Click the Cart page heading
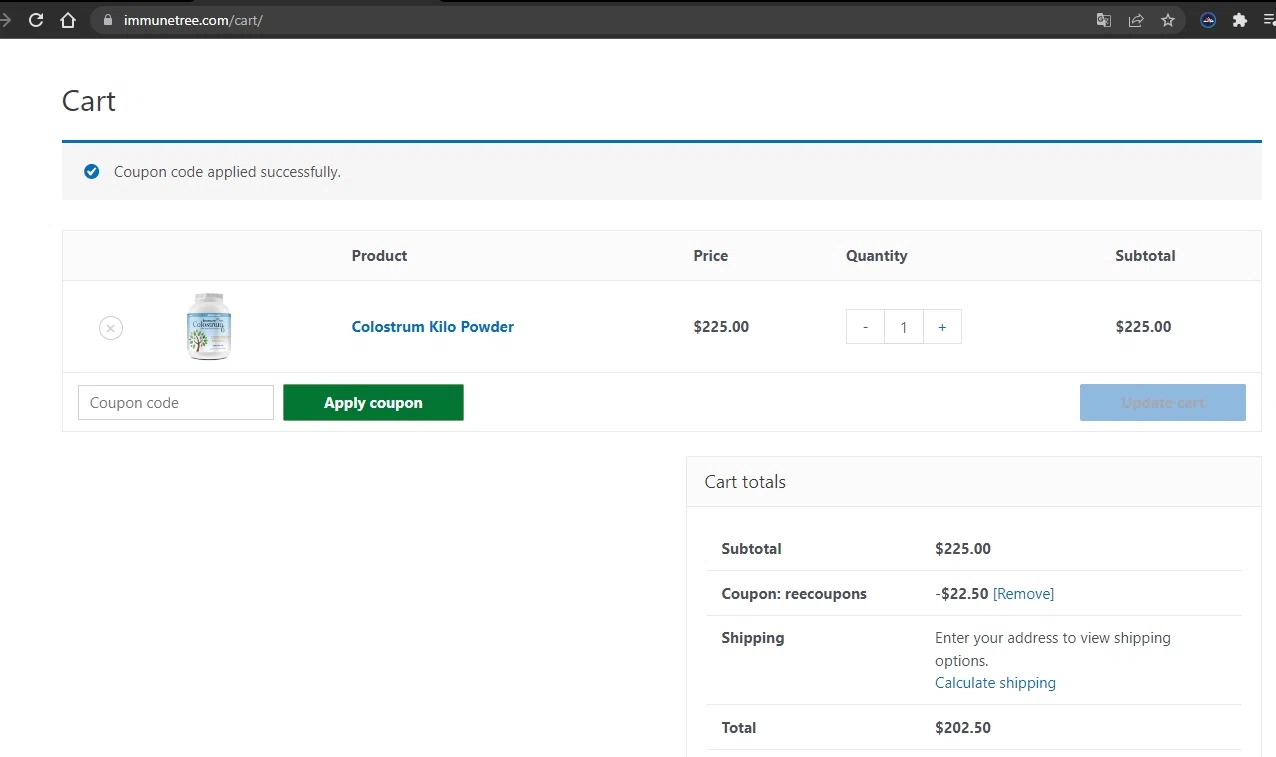 point(89,101)
